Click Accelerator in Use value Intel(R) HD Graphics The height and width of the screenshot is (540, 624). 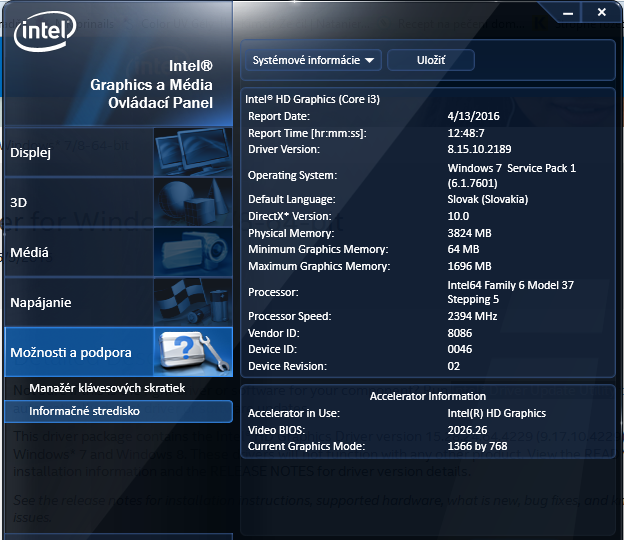496,413
